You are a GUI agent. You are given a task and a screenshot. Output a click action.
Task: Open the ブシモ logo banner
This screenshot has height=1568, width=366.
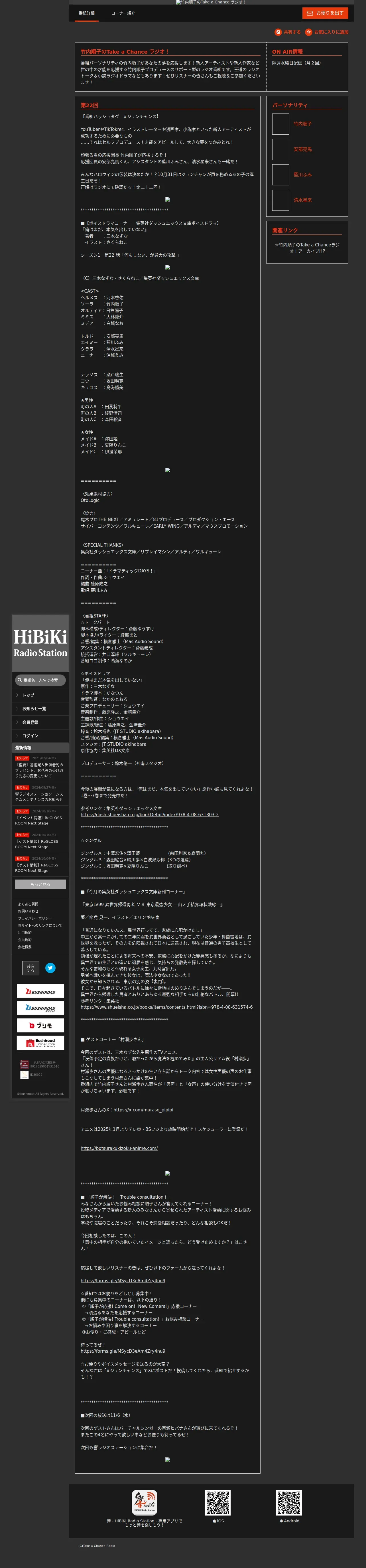[40, 1026]
